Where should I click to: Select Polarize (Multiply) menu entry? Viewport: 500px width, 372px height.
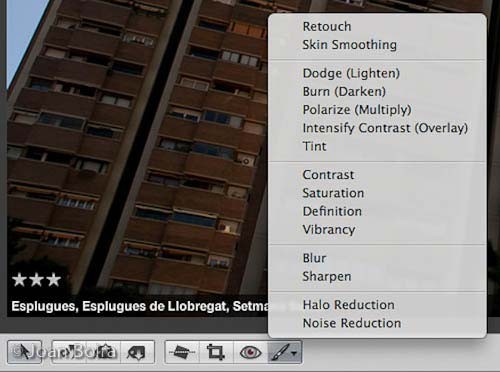tap(377, 110)
